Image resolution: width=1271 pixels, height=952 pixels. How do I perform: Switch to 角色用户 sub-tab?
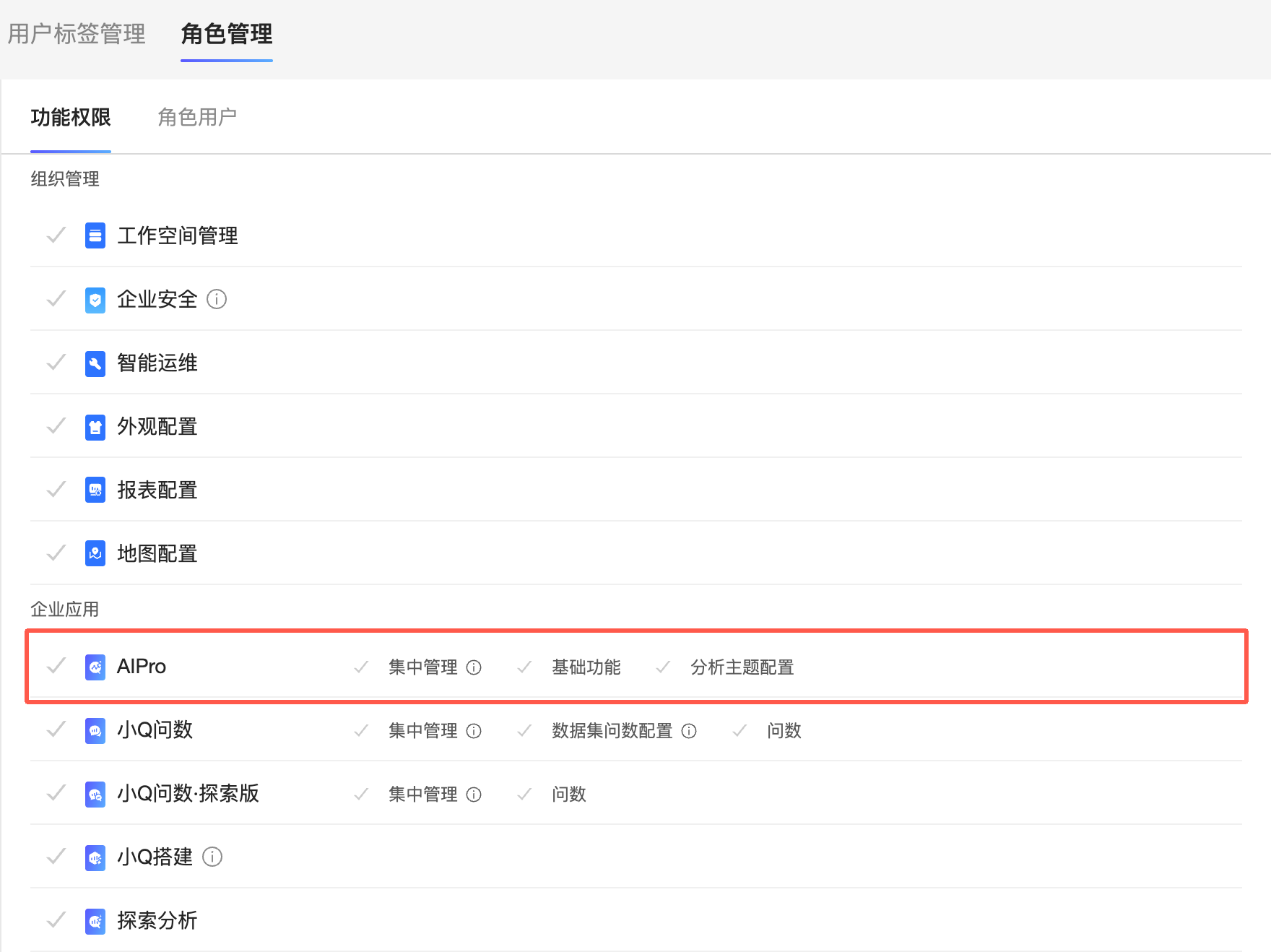point(197,117)
